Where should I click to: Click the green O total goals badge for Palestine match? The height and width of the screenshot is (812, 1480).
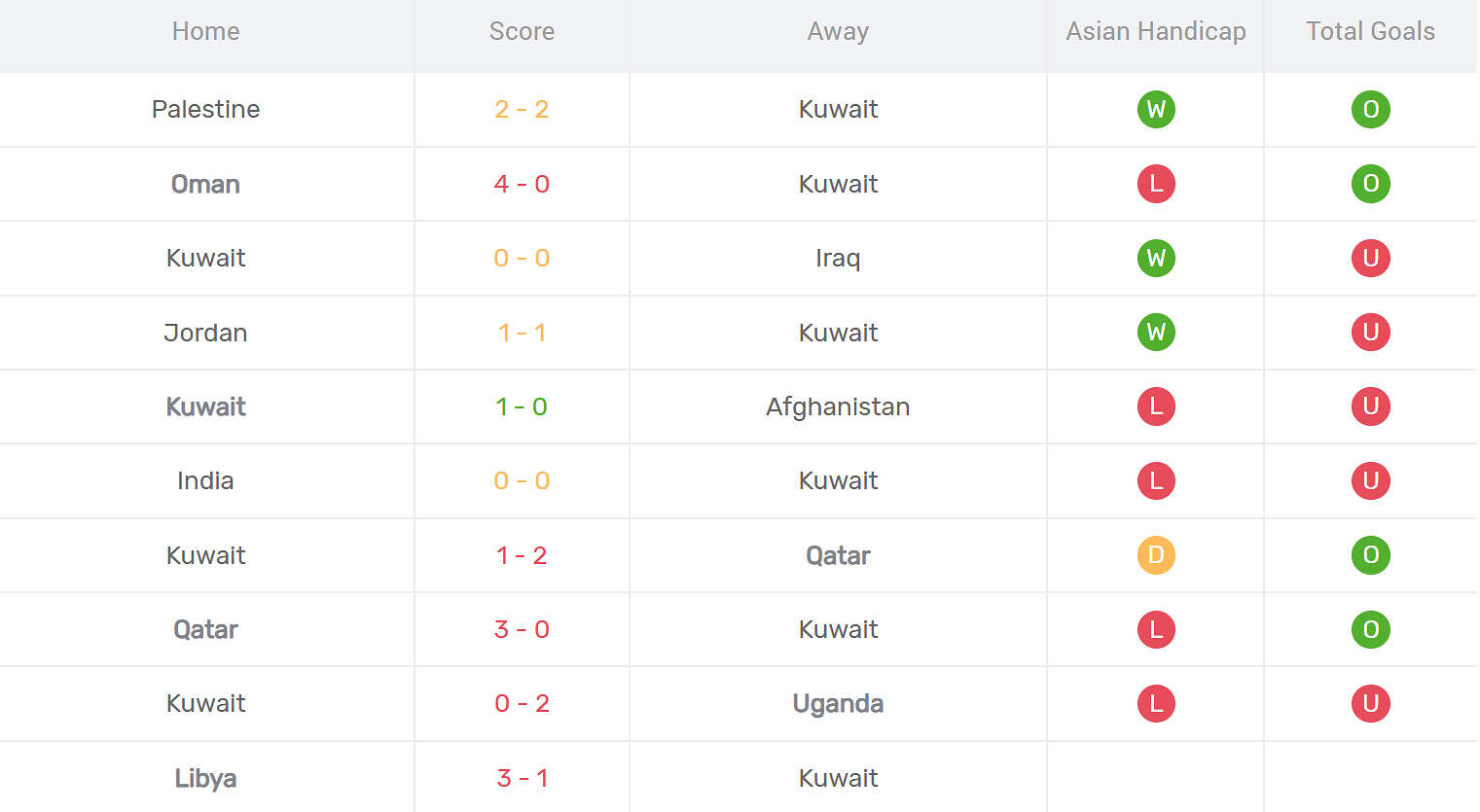click(x=1370, y=109)
